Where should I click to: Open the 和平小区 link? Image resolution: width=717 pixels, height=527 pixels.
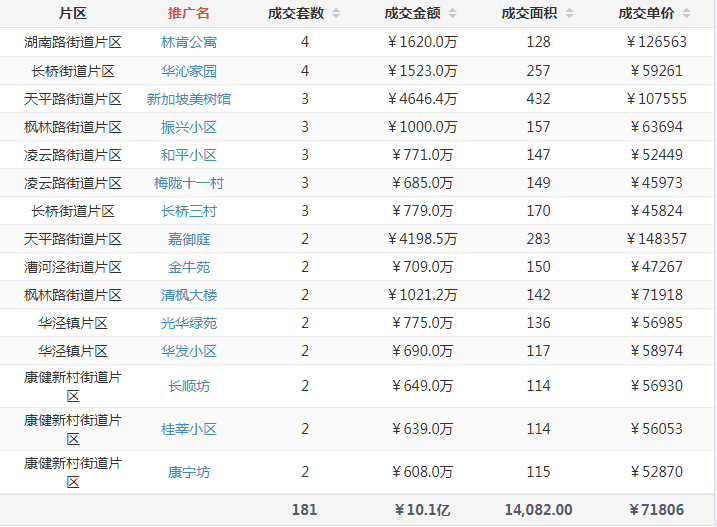coord(189,156)
